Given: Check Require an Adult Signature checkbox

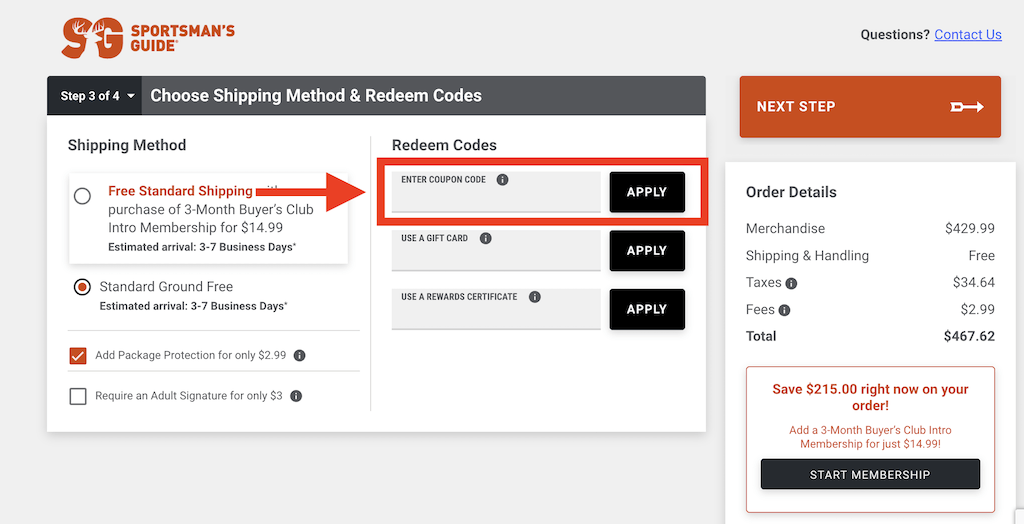Looking at the screenshot, I should point(78,396).
